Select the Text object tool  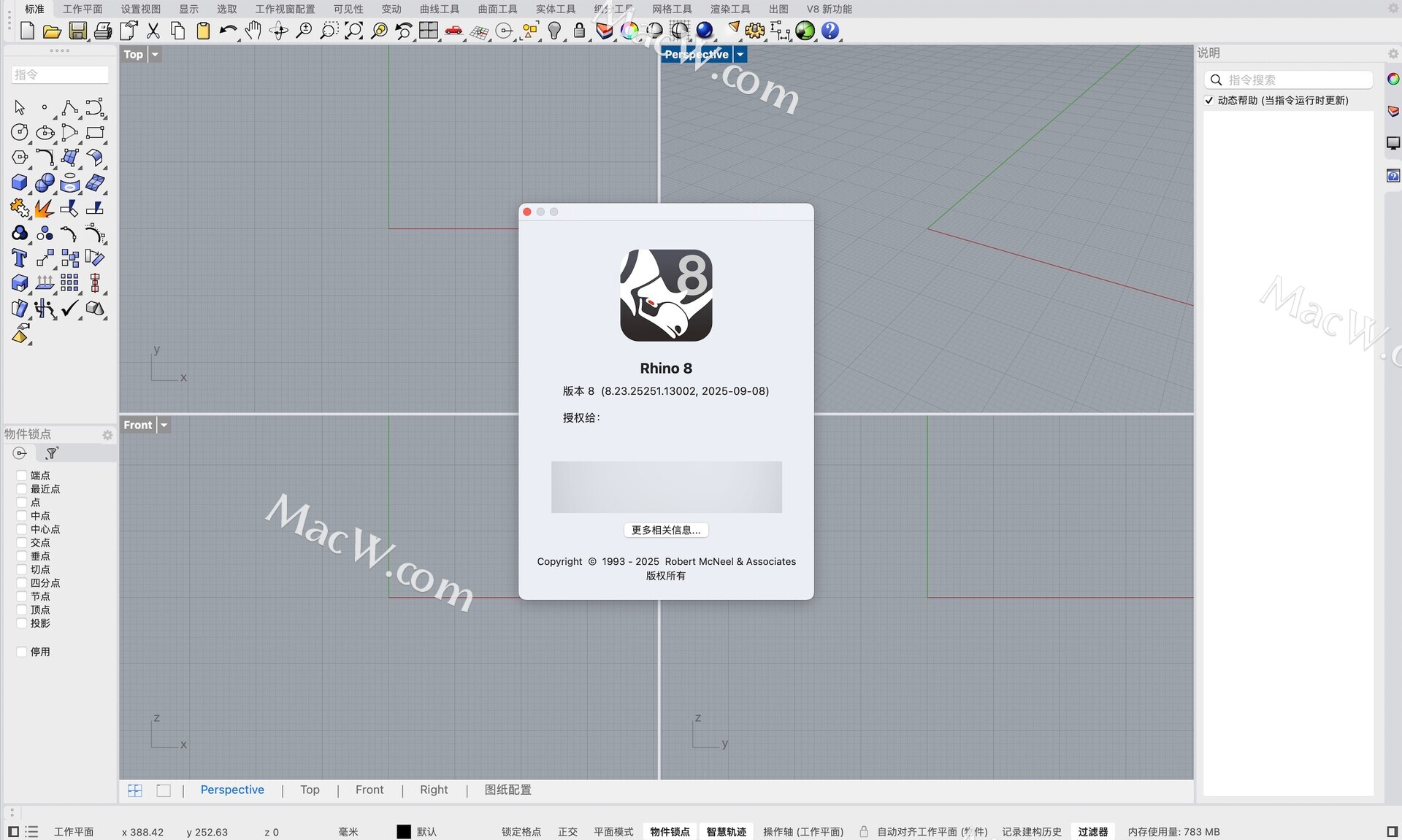[x=20, y=258]
